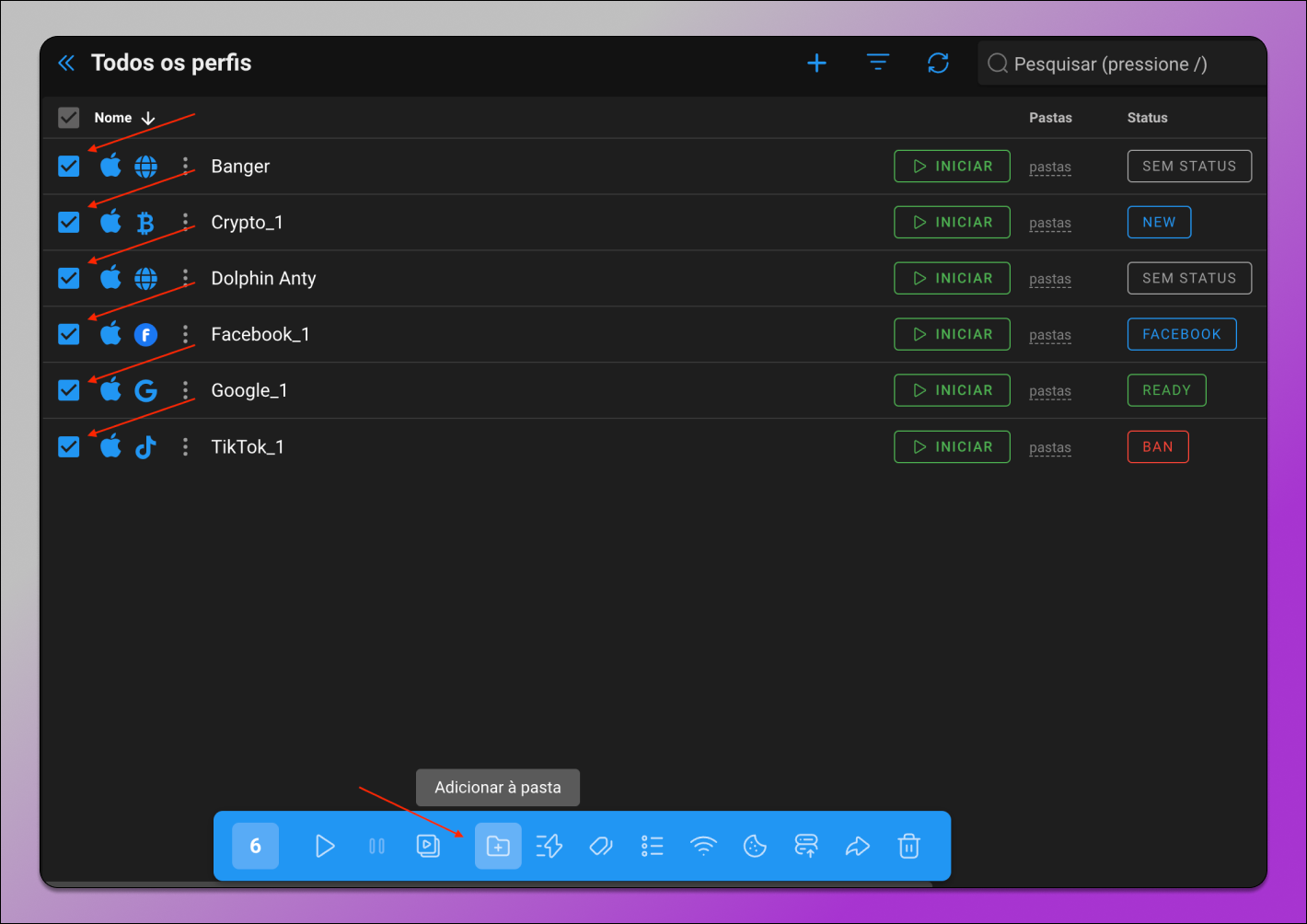Click the globe icon for Banger
1307x924 pixels.
(x=145, y=167)
